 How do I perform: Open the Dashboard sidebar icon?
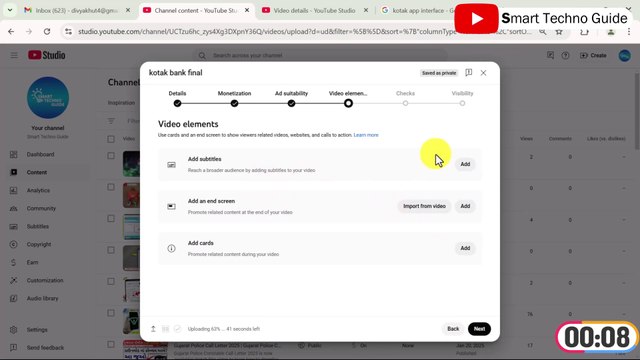point(13,154)
